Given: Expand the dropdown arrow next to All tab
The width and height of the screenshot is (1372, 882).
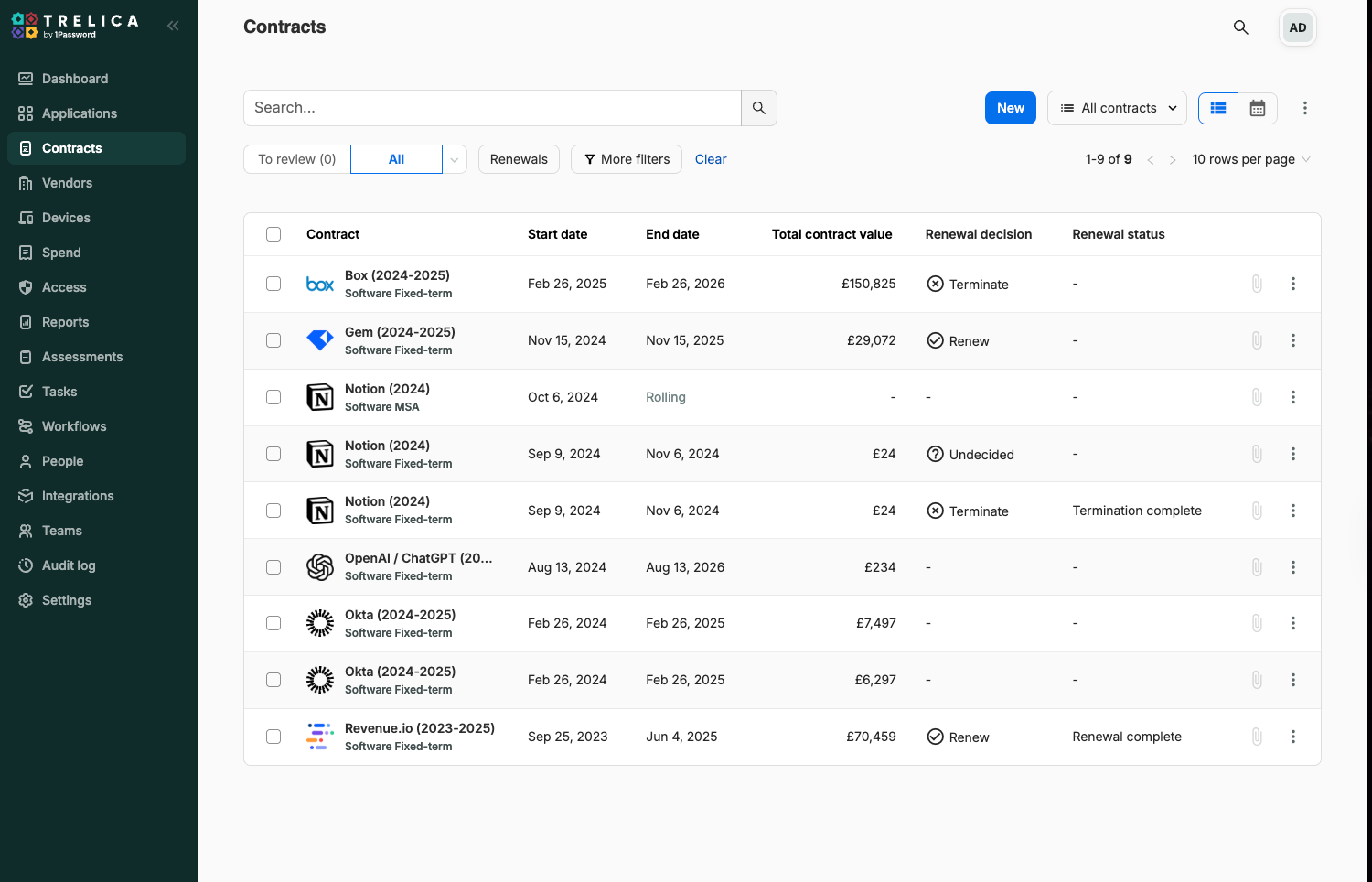Looking at the screenshot, I should pyautogui.click(x=455, y=159).
